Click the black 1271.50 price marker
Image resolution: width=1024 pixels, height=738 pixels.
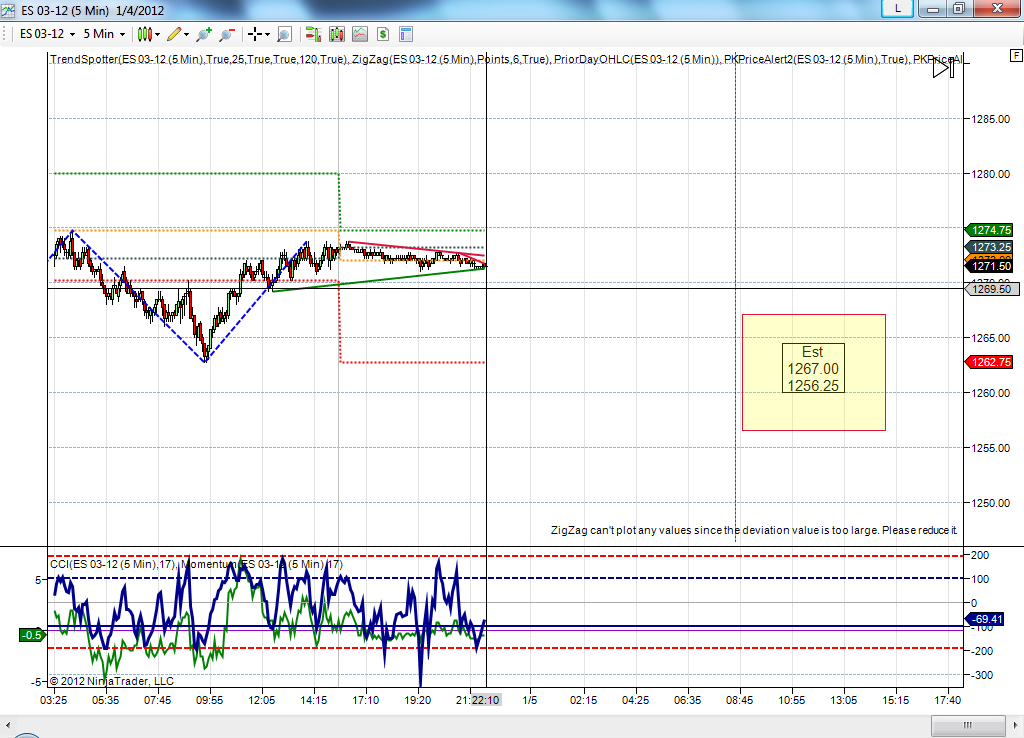coord(989,266)
